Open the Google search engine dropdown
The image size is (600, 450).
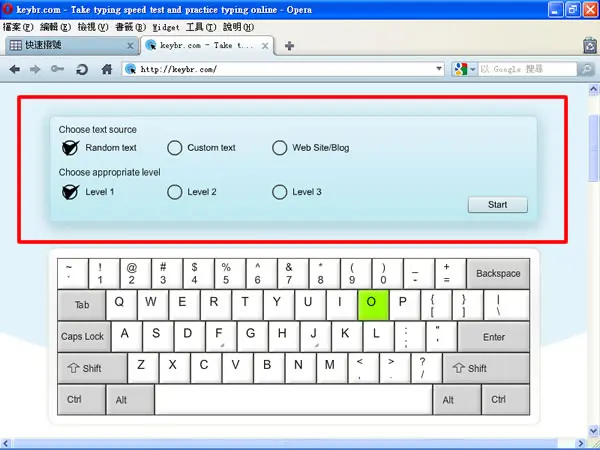coord(465,69)
